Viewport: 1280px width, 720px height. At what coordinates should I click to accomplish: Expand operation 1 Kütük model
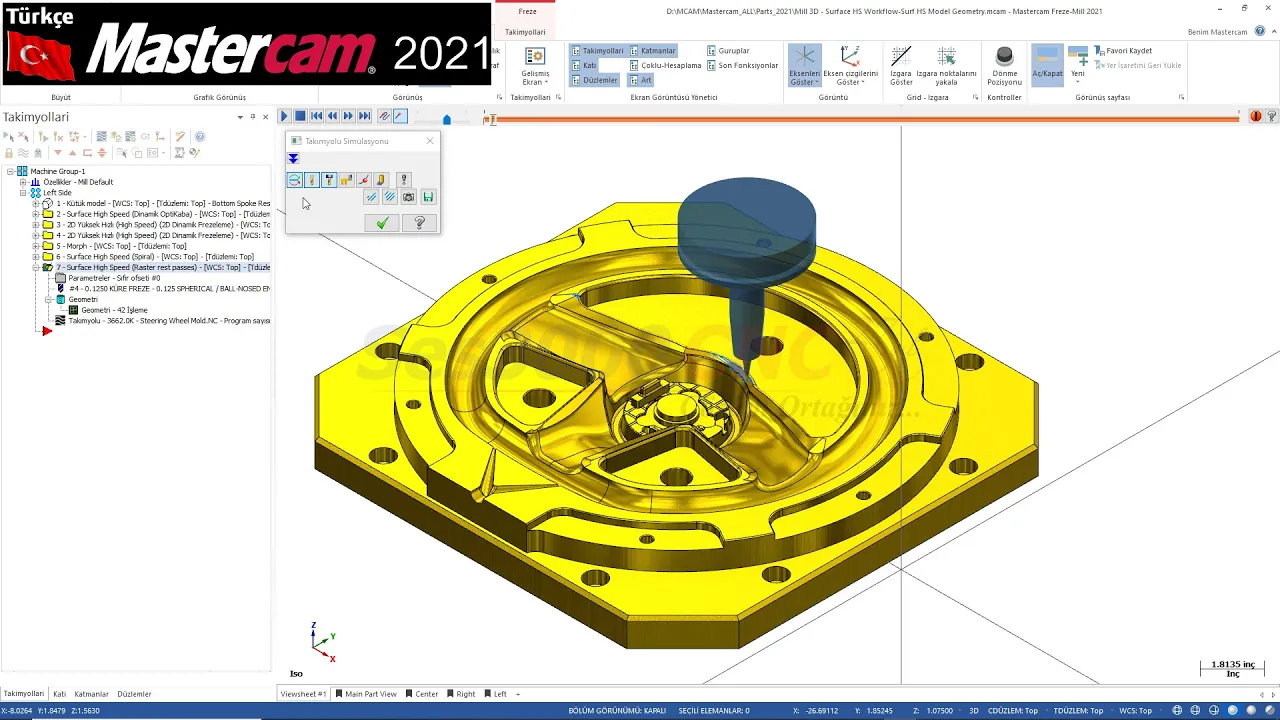coord(36,203)
